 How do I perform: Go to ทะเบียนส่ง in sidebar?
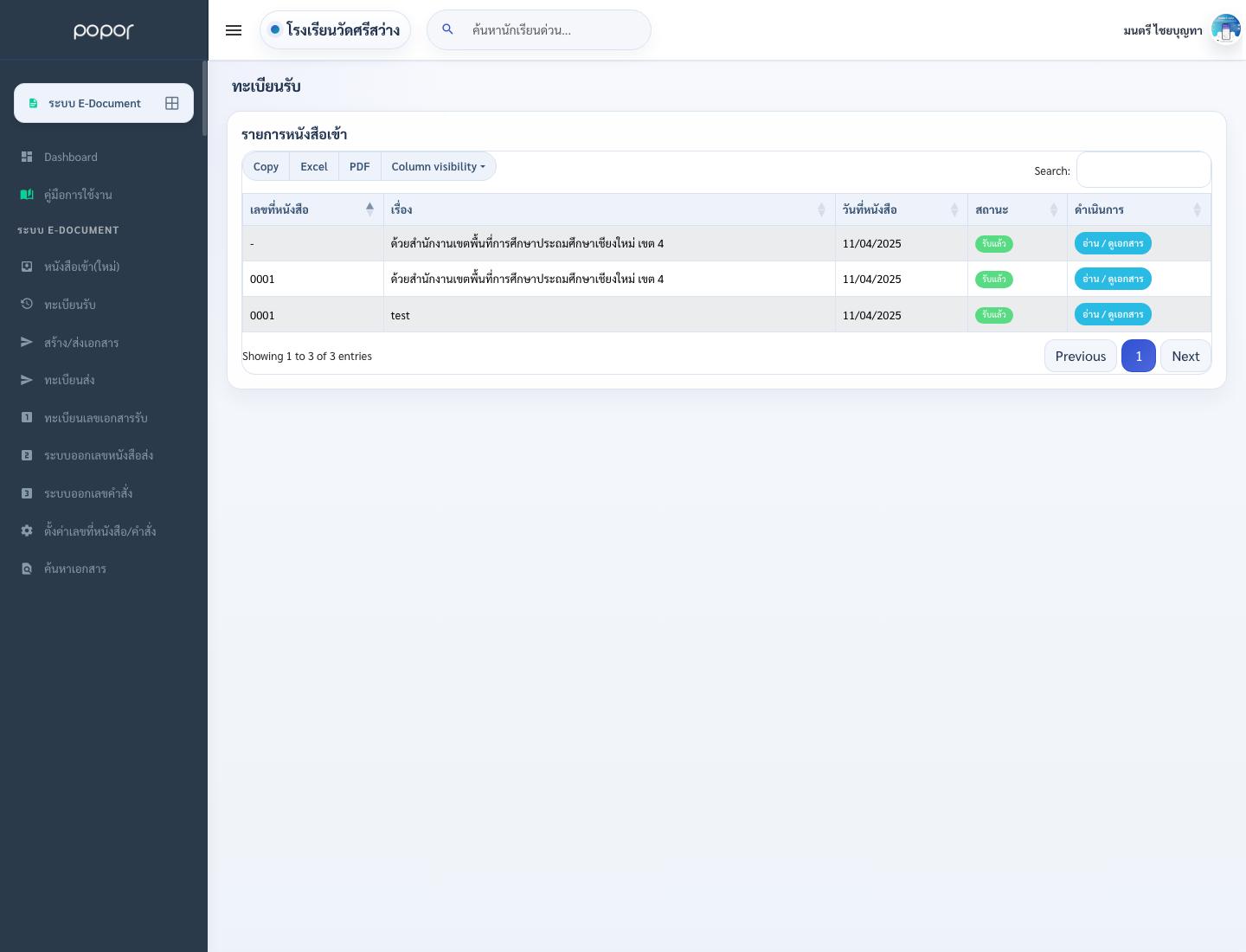coord(69,380)
